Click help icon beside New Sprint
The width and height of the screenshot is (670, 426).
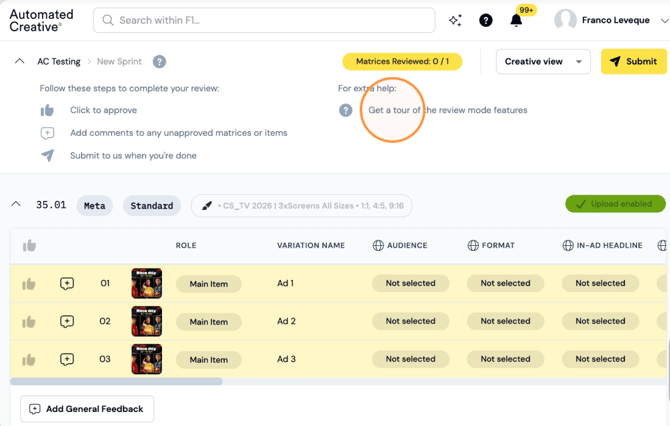159,62
